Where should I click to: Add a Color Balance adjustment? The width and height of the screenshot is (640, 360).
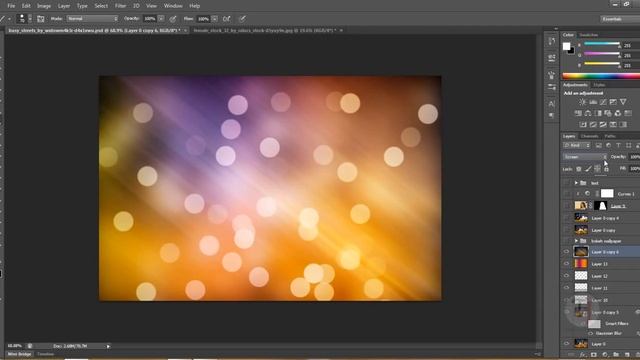click(588, 113)
